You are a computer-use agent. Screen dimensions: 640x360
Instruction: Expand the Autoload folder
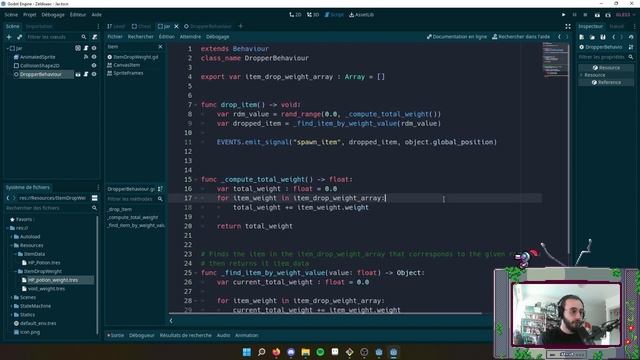coord(11,236)
